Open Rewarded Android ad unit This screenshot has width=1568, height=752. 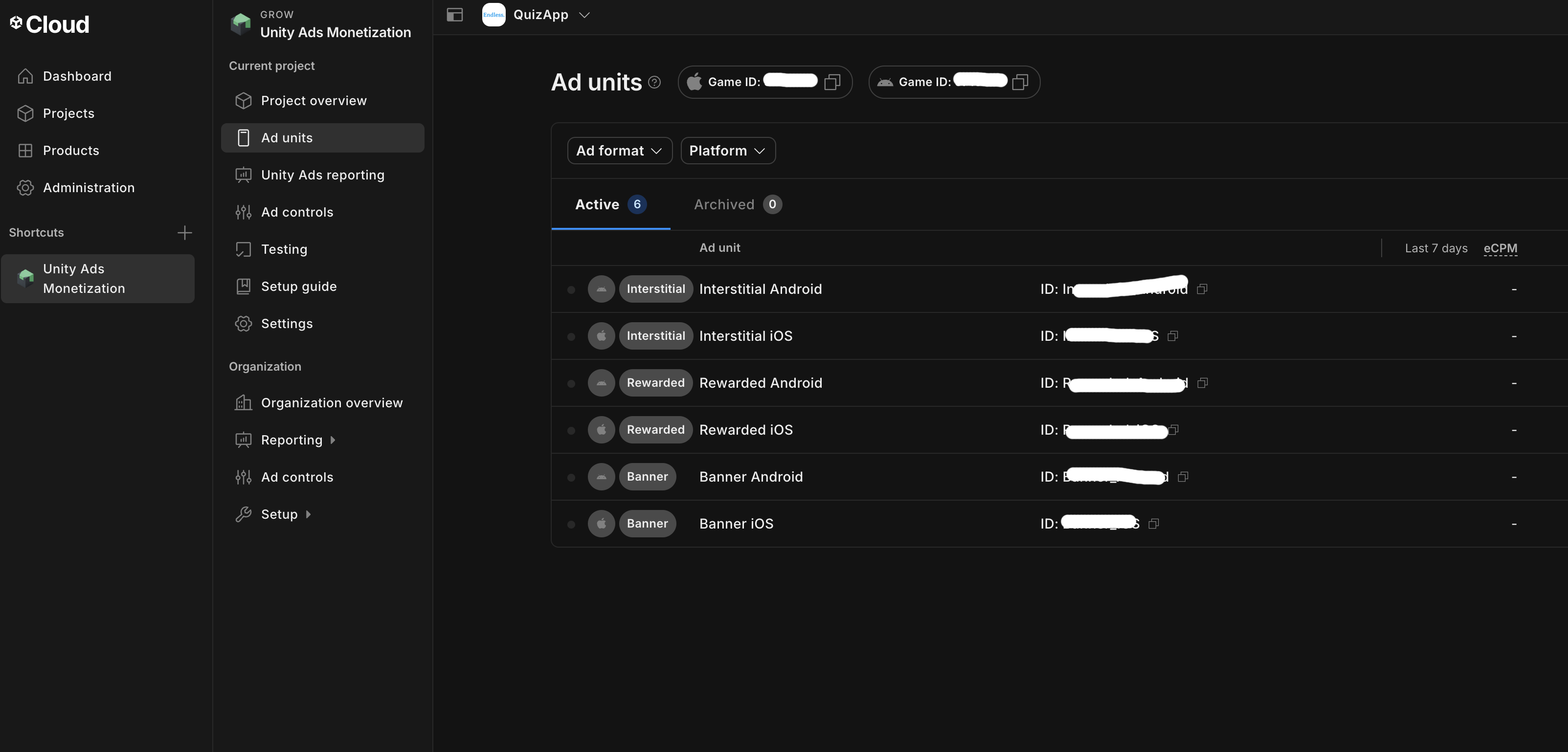point(760,383)
